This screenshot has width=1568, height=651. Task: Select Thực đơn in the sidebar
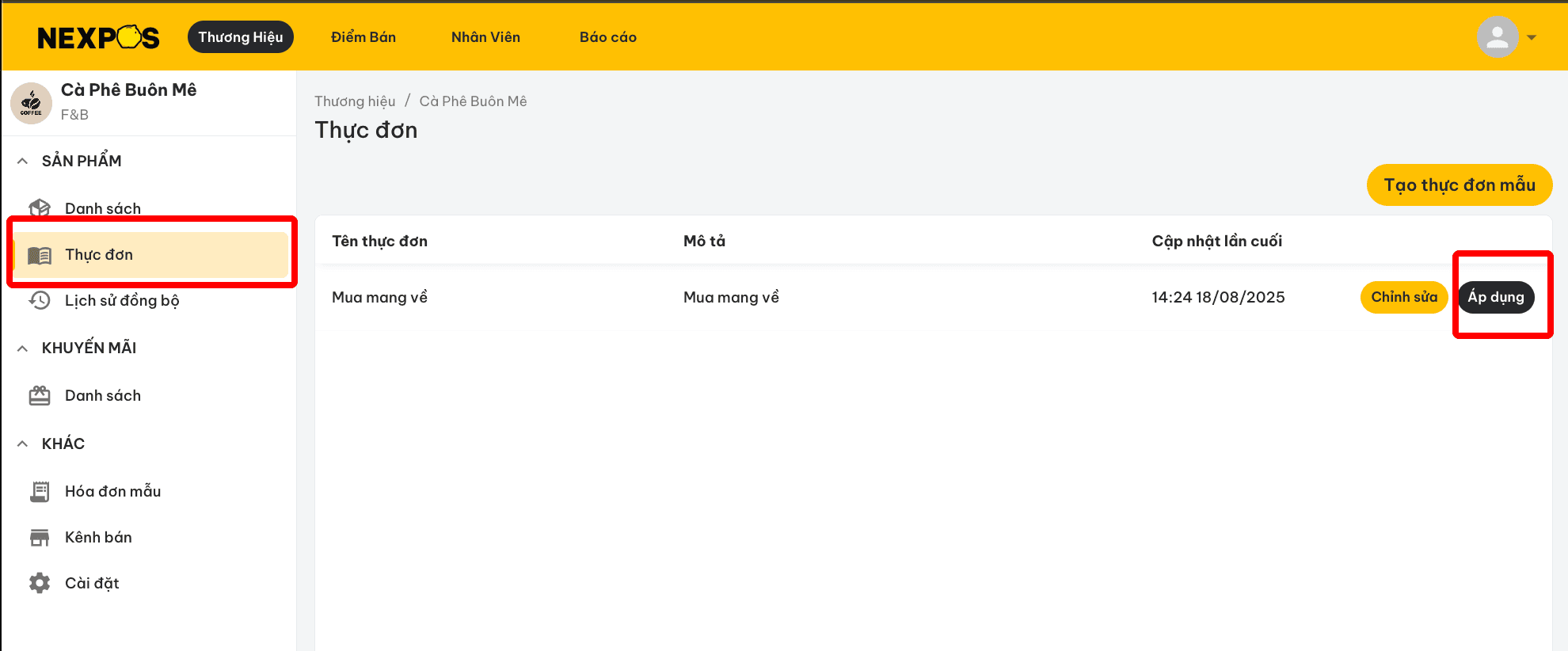click(x=150, y=255)
